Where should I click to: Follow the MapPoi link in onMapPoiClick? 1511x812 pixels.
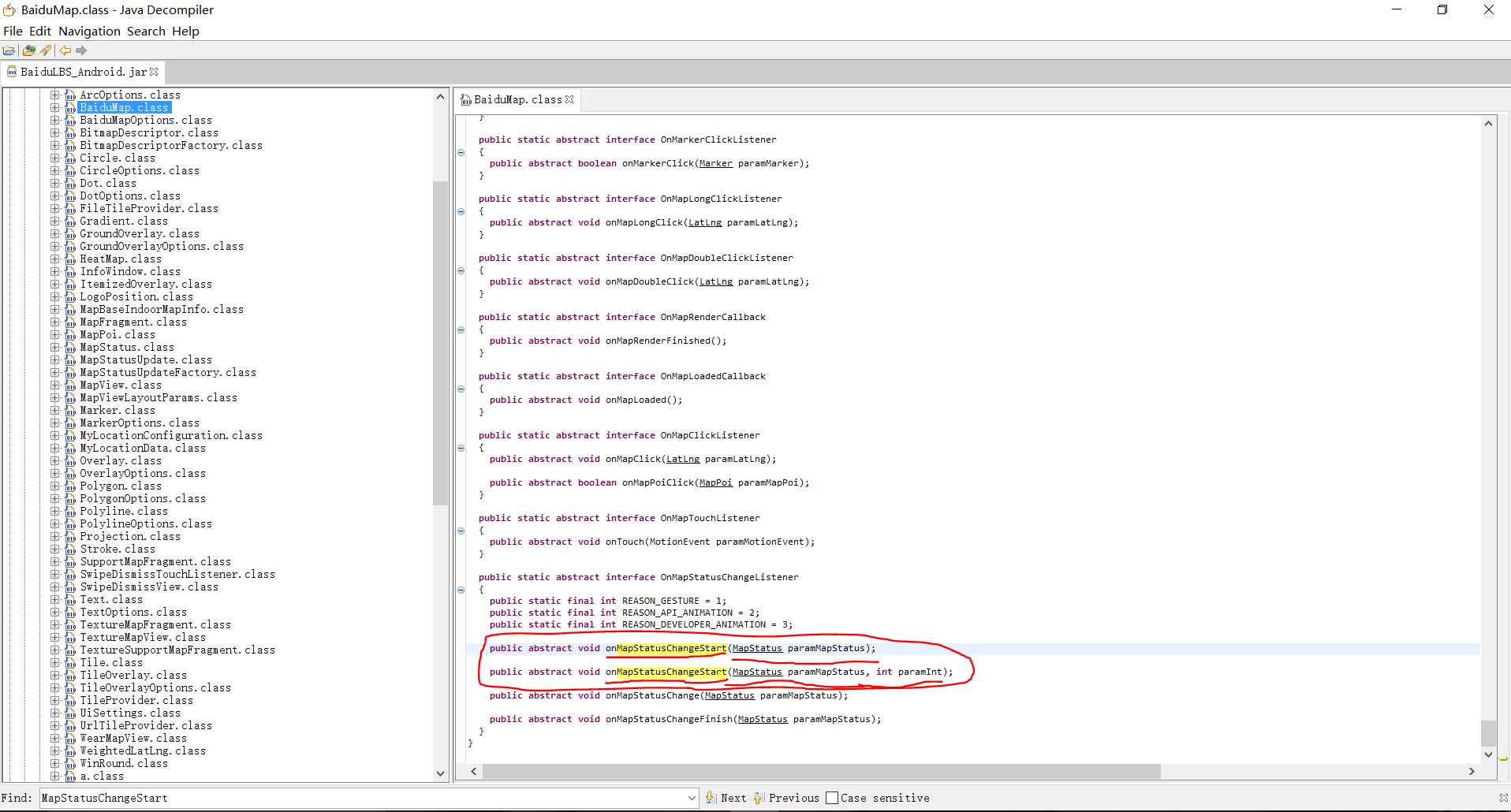click(715, 483)
